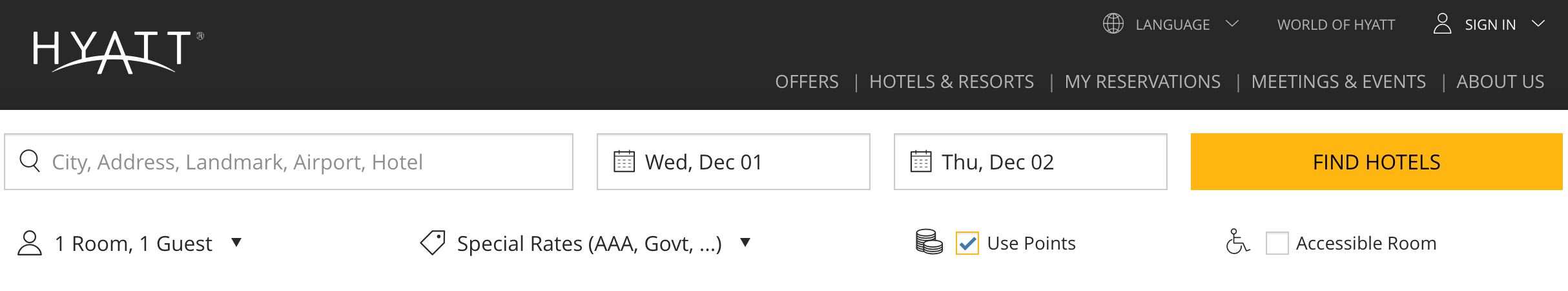Open the Hotels & Resorts menu
Image resolution: width=1568 pixels, height=291 pixels.
951,81
